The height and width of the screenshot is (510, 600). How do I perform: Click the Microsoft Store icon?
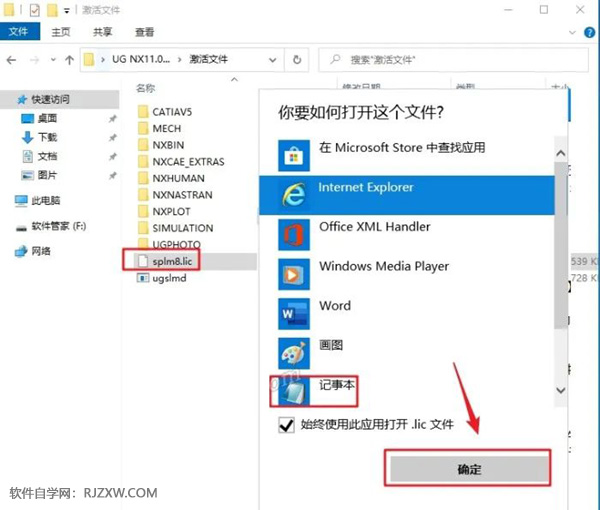[294, 156]
